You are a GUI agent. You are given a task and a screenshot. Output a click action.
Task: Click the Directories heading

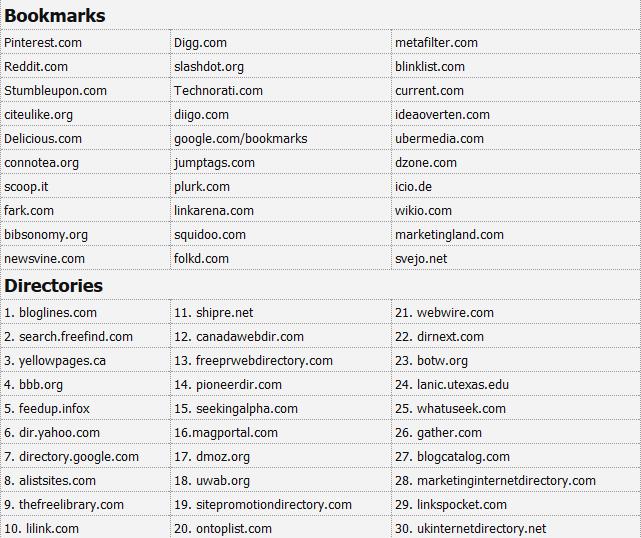tap(54, 286)
